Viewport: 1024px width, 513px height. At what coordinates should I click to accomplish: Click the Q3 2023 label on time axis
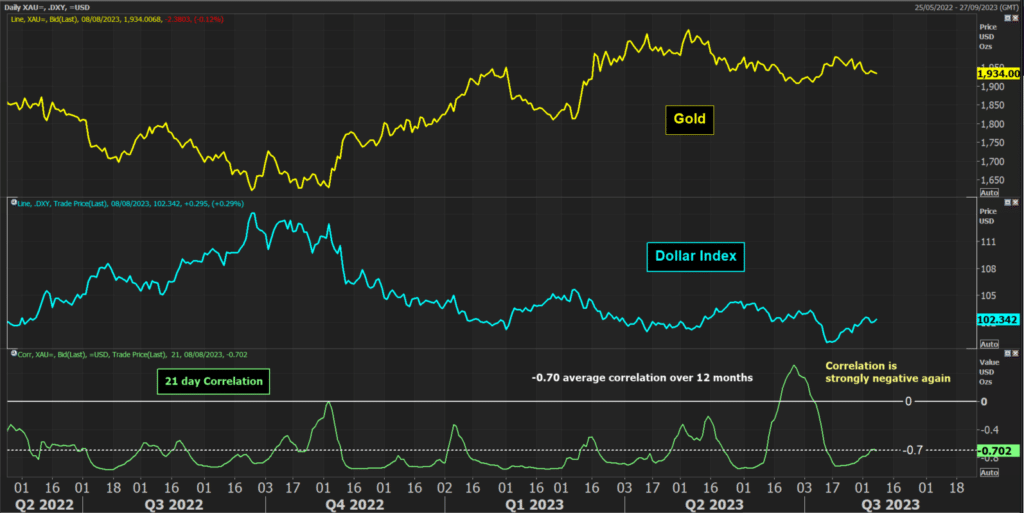click(890, 505)
